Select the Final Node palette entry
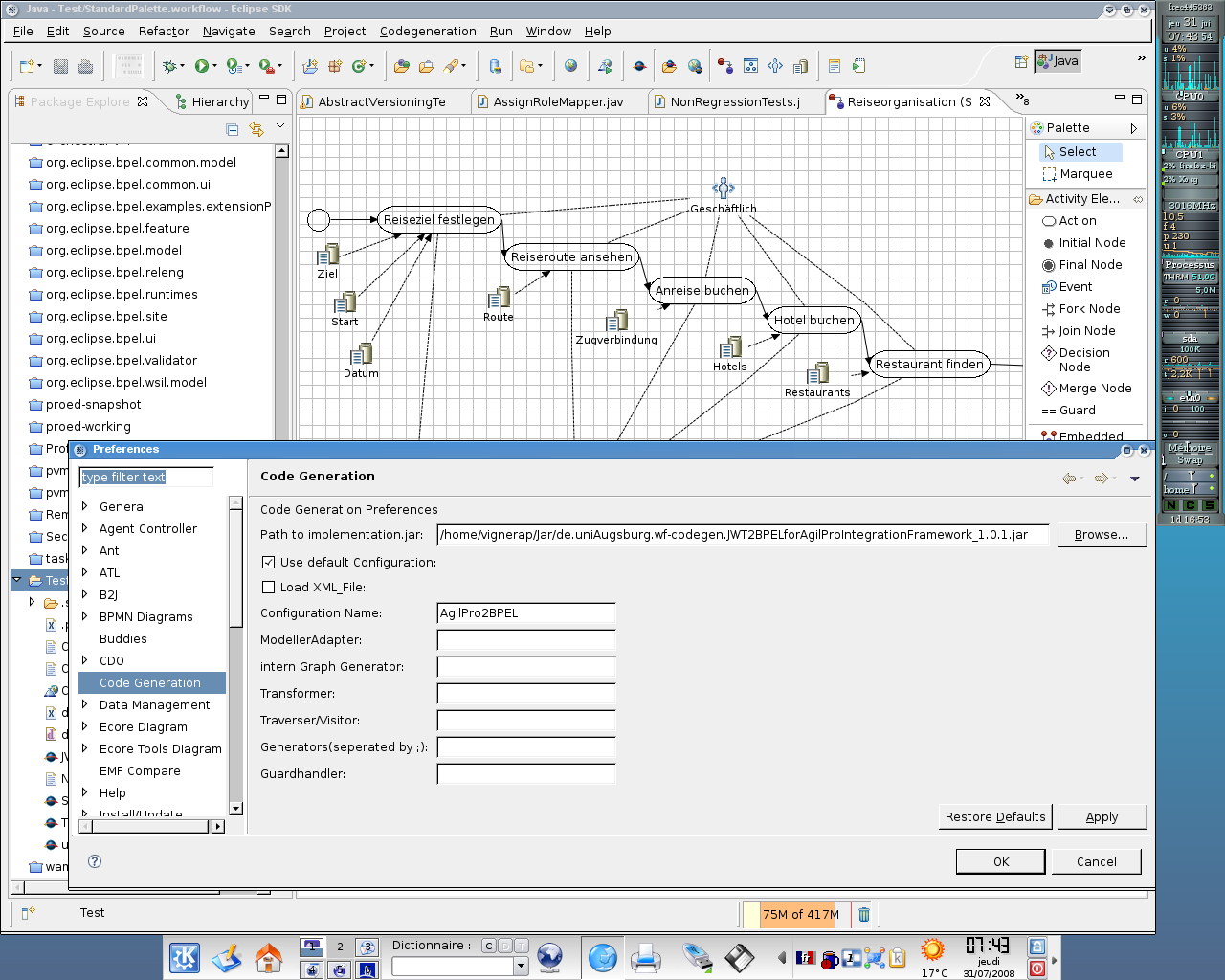The image size is (1225, 980). coord(1090,265)
